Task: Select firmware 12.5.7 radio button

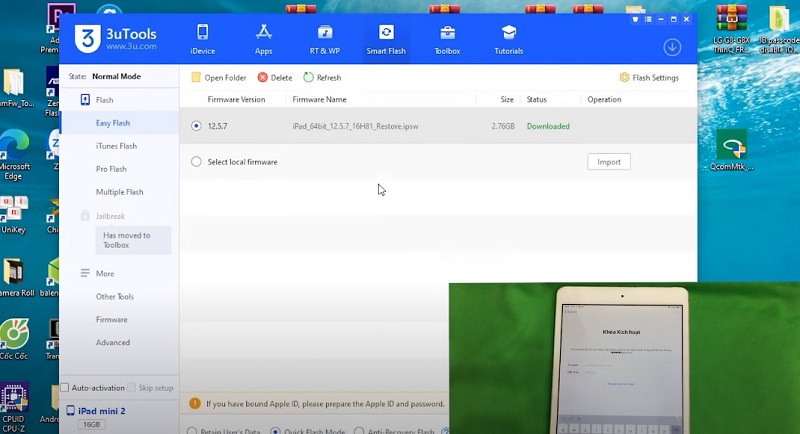Action: (196, 126)
